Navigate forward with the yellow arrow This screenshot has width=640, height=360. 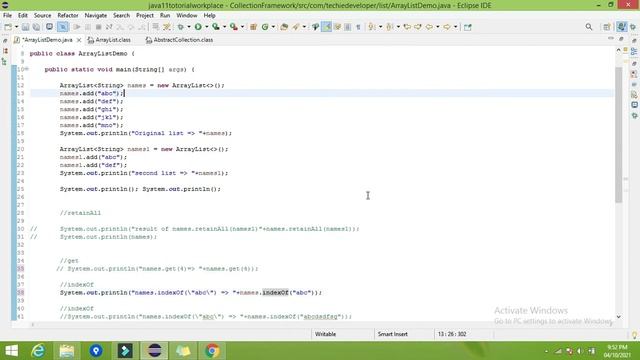447,27
